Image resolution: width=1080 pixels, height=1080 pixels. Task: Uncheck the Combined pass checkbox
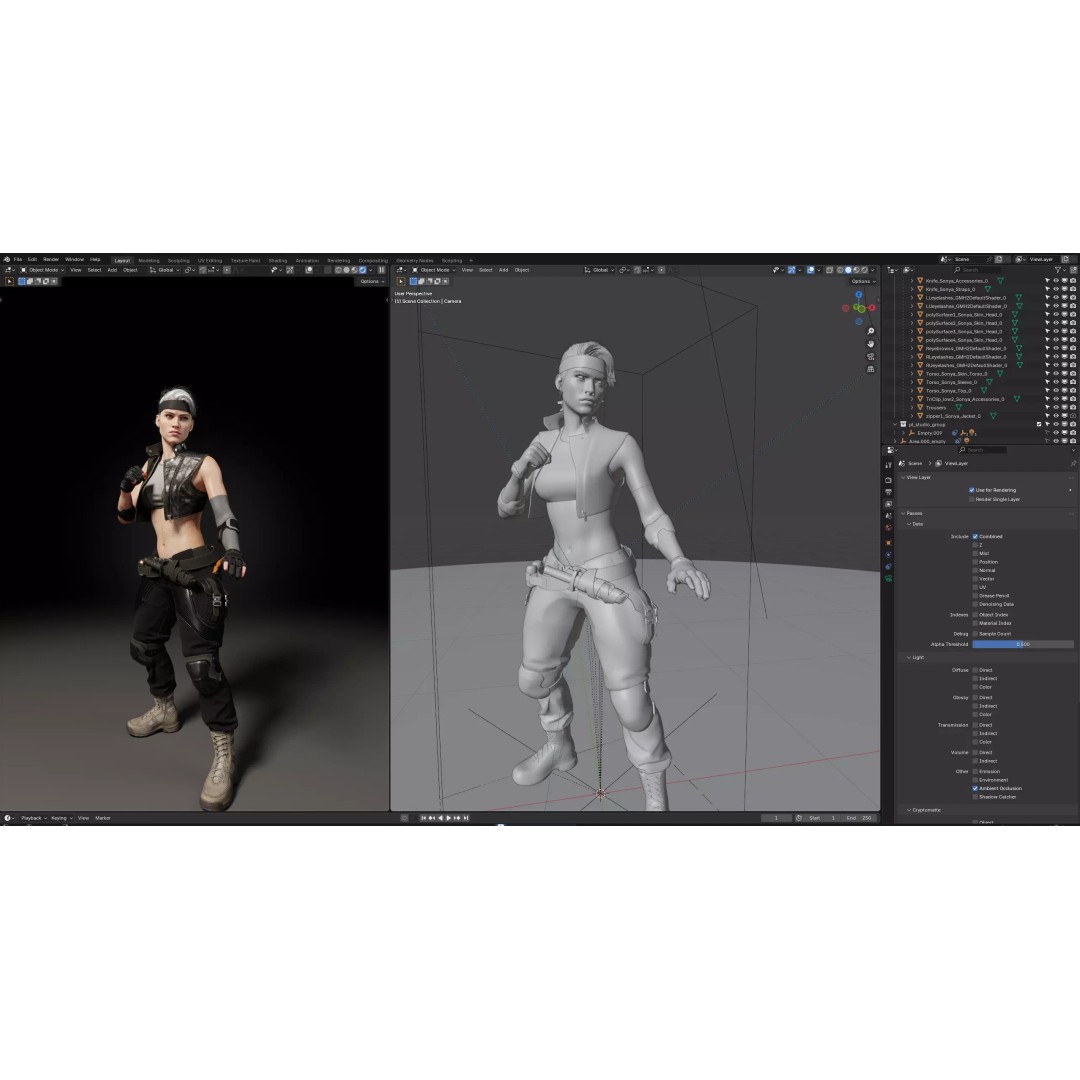(x=975, y=537)
